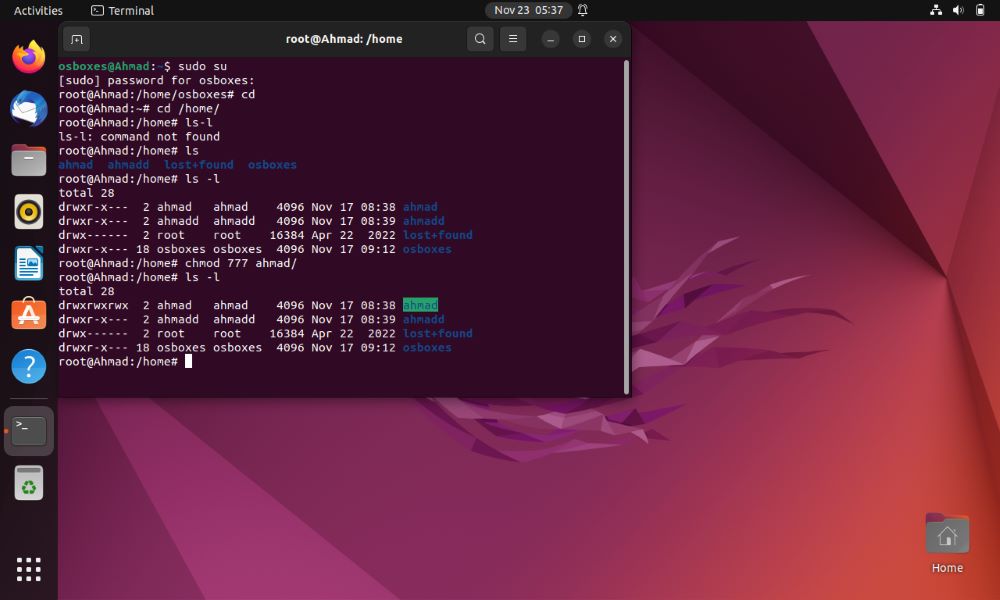Click the 'Home' label under desktop icon

point(947,568)
